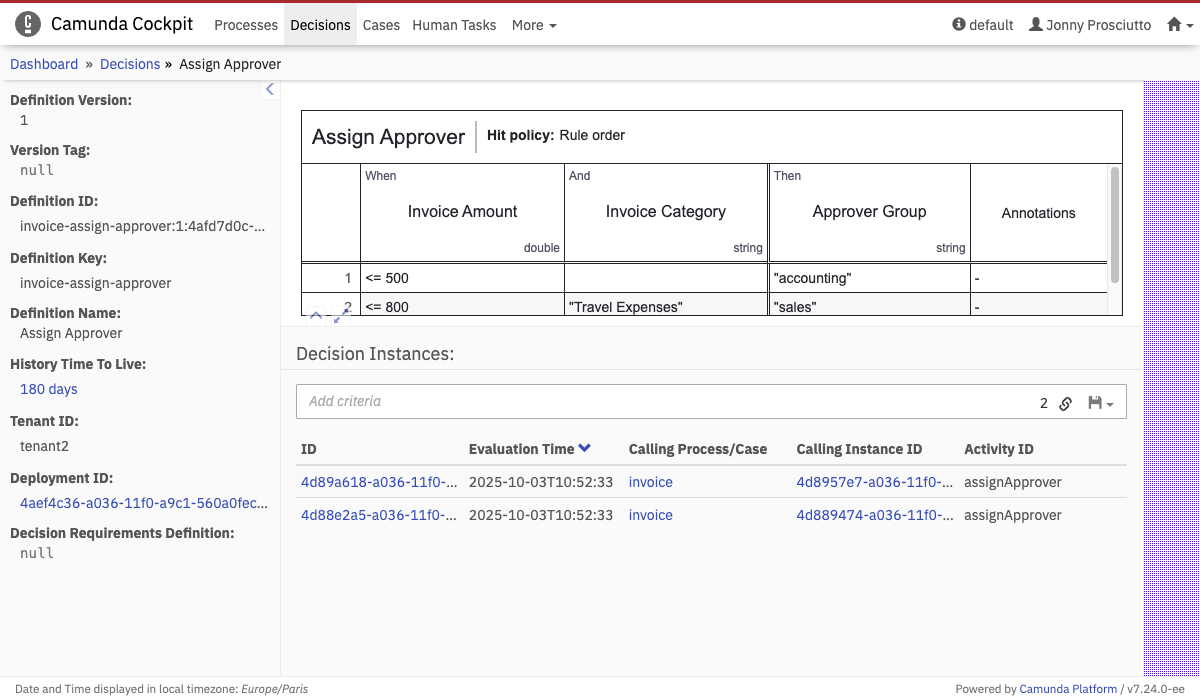1200x700 pixels.
Task: Expand the More navigation menu
Action: point(534,25)
